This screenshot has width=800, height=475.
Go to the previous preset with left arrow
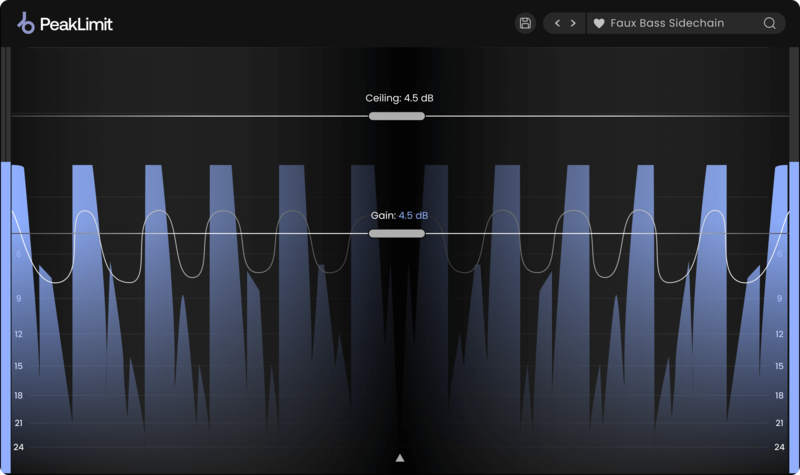[x=557, y=23]
